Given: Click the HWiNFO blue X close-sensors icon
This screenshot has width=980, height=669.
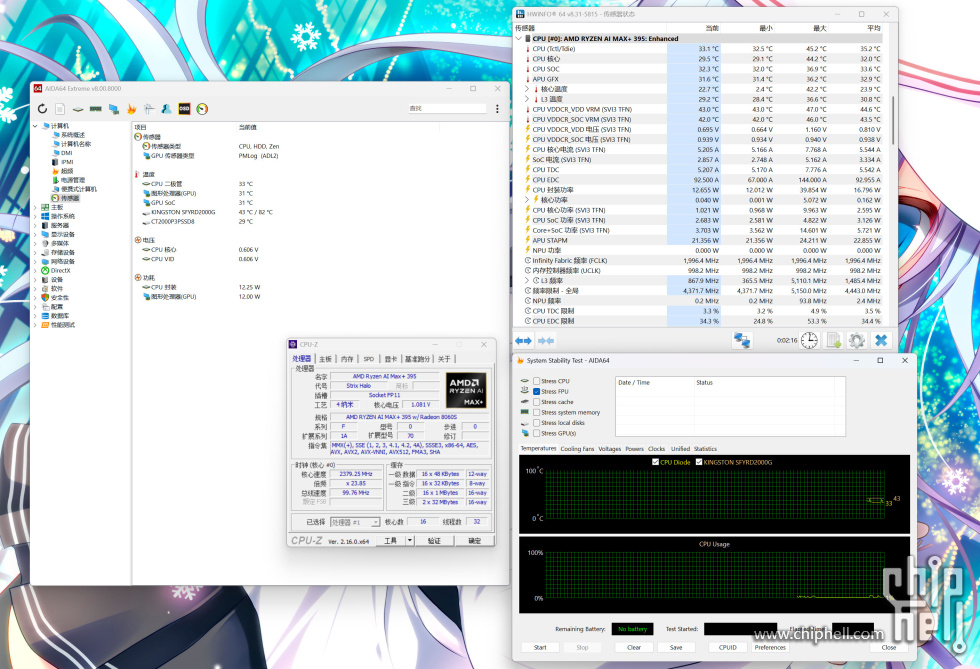Looking at the screenshot, I should [881, 340].
